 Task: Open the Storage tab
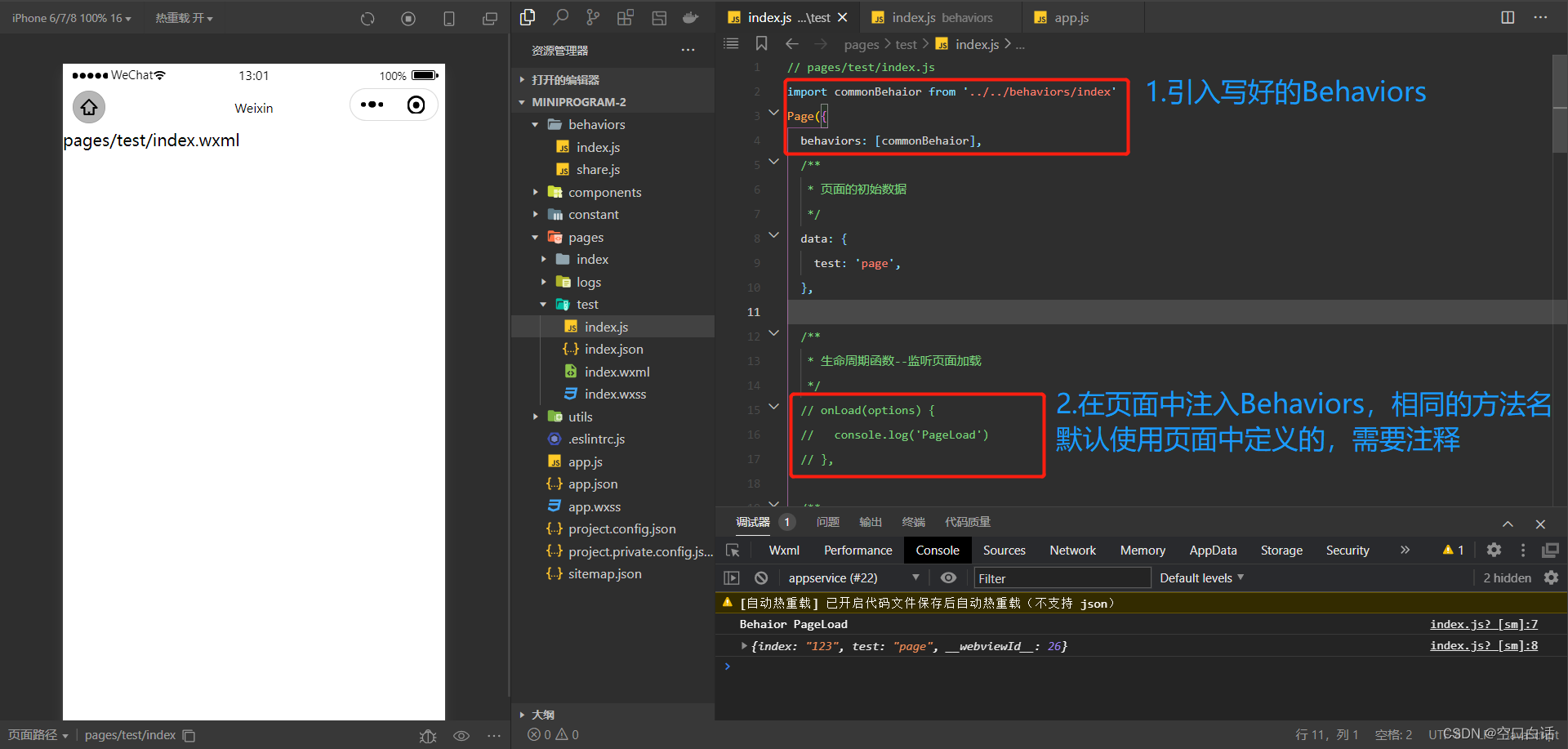1281,551
